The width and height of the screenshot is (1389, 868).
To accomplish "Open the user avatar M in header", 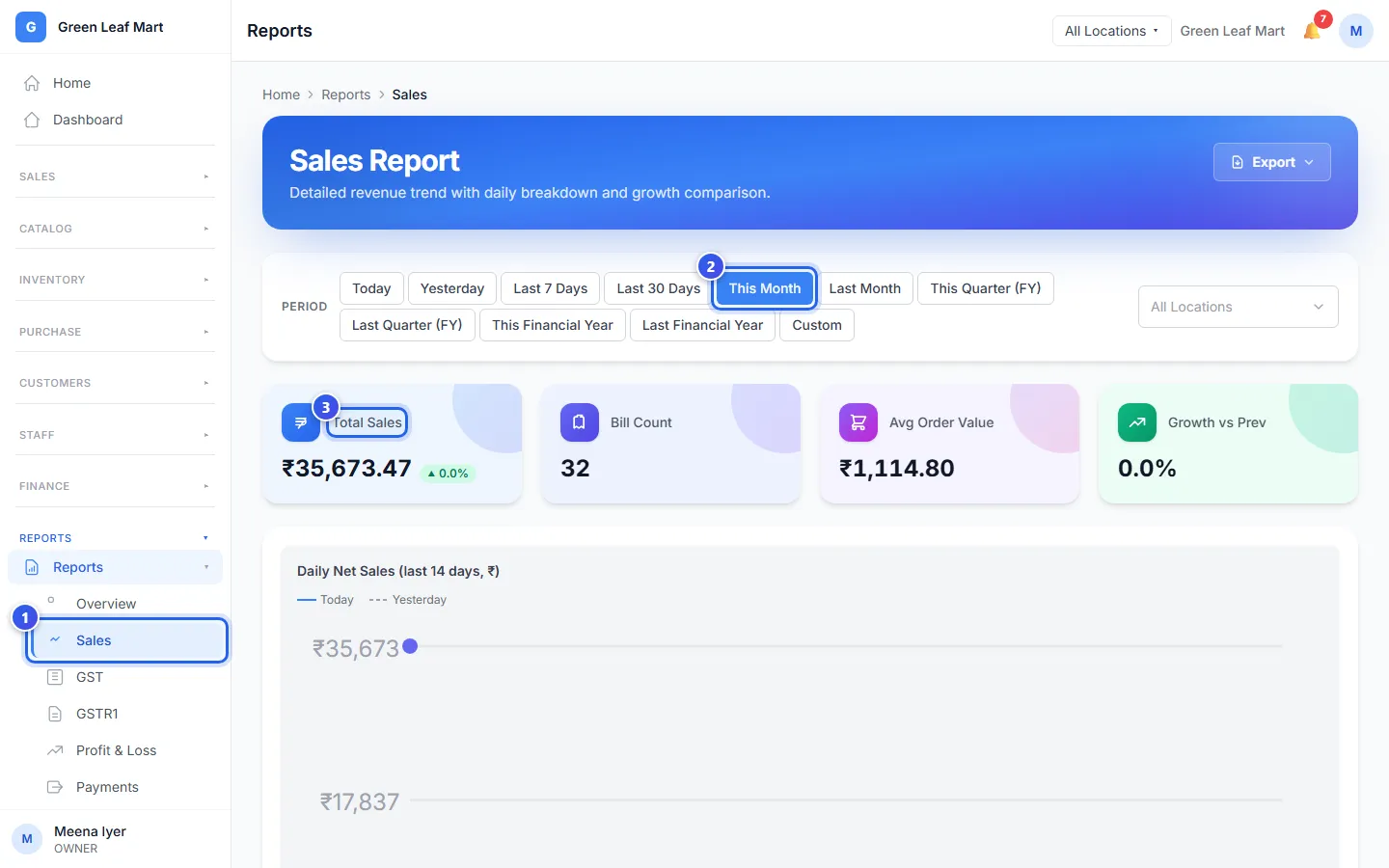I will click(x=1356, y=31).
